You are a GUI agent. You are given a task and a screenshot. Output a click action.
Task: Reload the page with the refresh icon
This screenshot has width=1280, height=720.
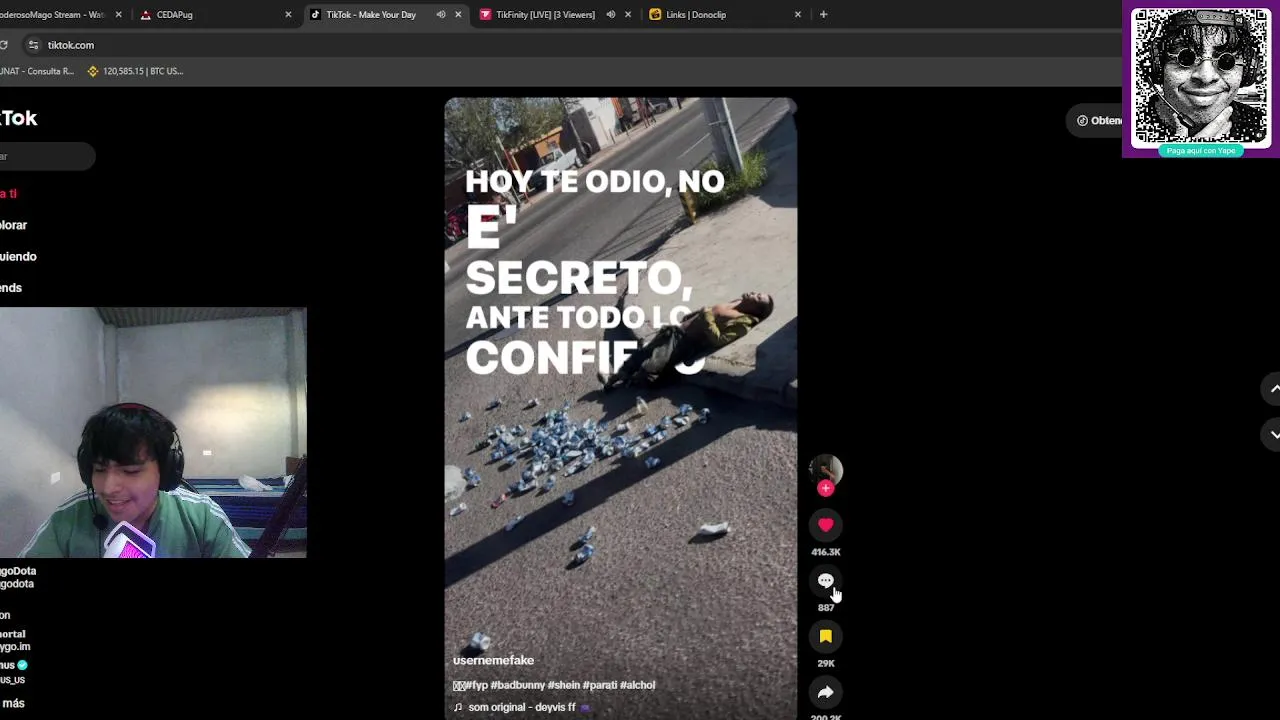(x=4, y=45)
